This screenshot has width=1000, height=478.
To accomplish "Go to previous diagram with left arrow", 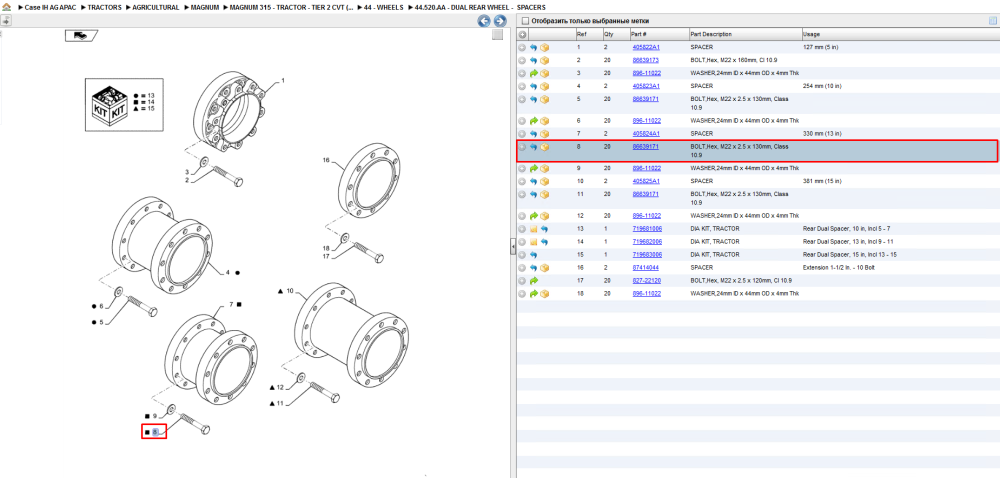I will pyautogui.click(x=485, y=21).
